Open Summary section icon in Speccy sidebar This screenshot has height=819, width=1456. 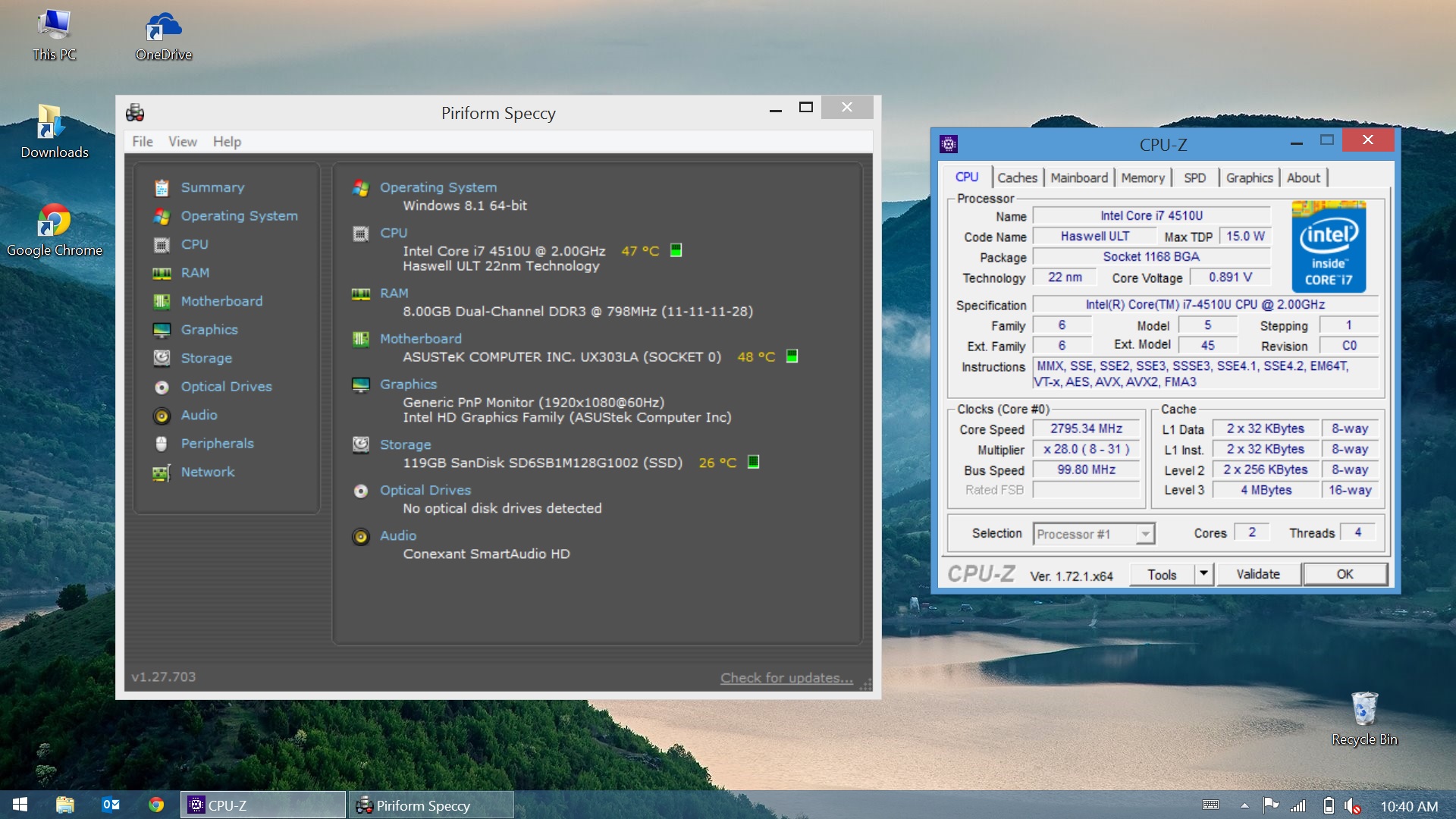pos(162,188)
